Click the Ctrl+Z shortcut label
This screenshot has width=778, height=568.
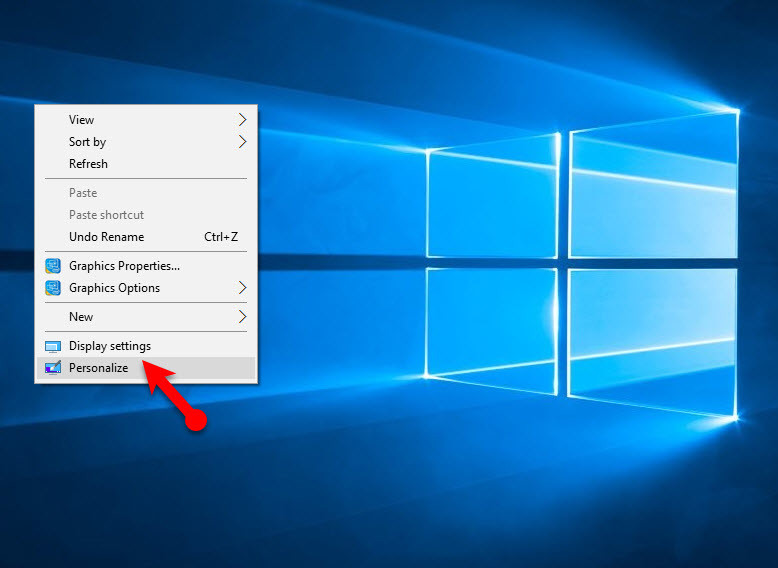click(x=221, y=237)
